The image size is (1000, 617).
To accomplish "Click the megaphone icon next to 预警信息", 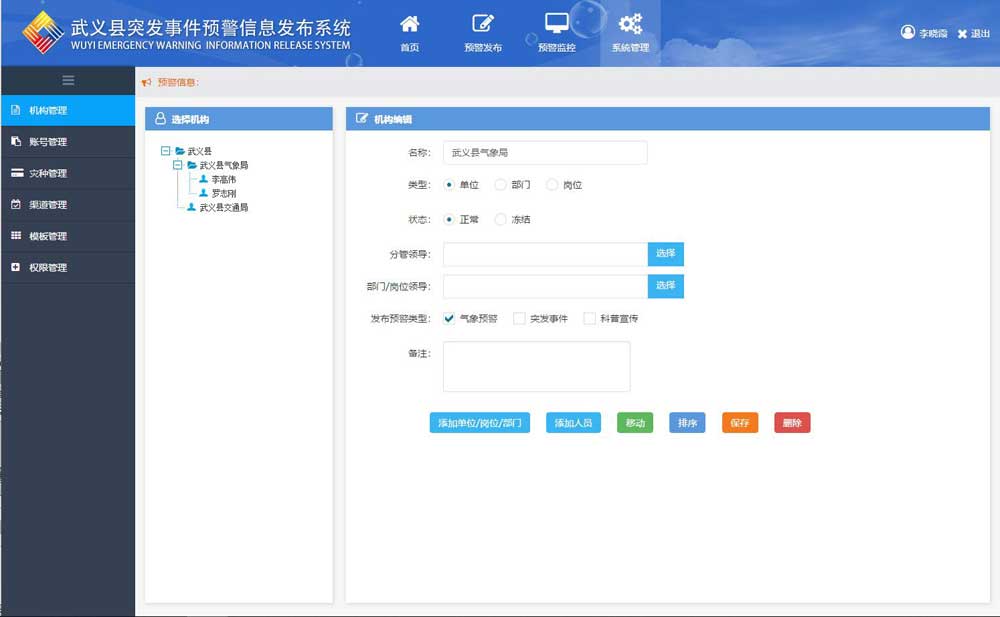I will pos(147,82).
